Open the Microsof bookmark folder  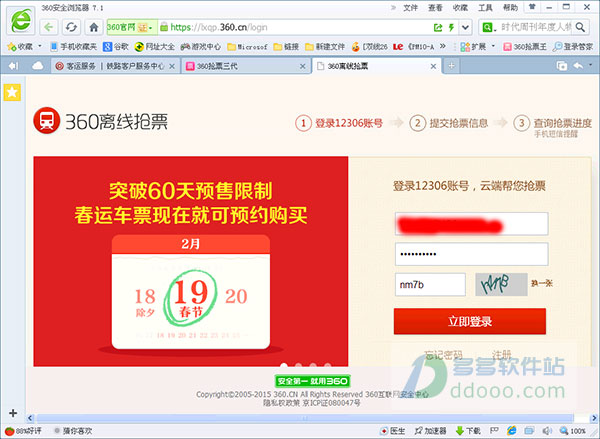tap(247, 47)
